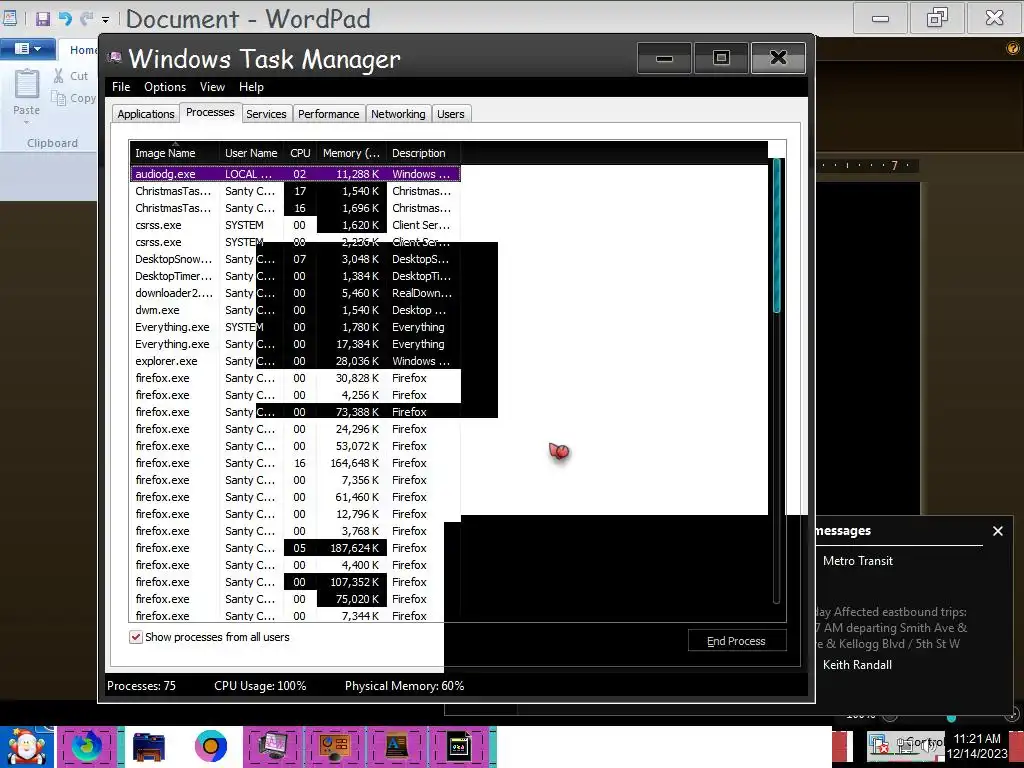Click Processes: 75 in status bar
This screenshot has height=768, width=1024.
tap(141, 686)
